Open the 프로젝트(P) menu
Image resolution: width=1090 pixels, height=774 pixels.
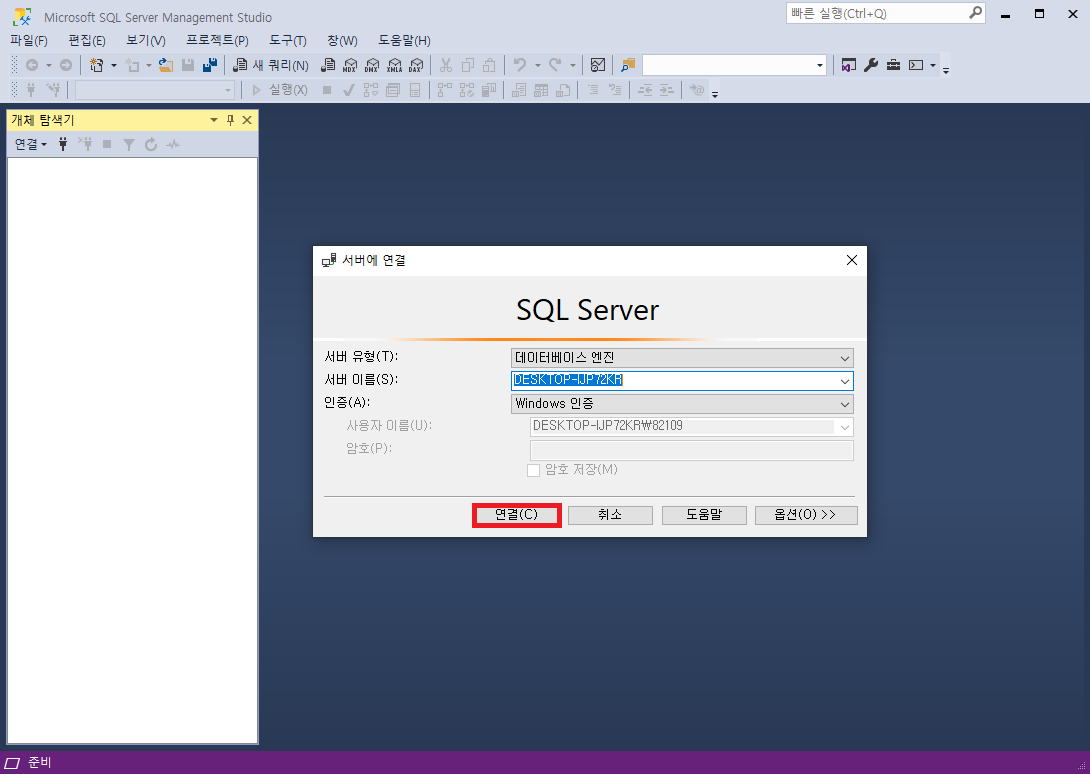click(x=218, y=41)
